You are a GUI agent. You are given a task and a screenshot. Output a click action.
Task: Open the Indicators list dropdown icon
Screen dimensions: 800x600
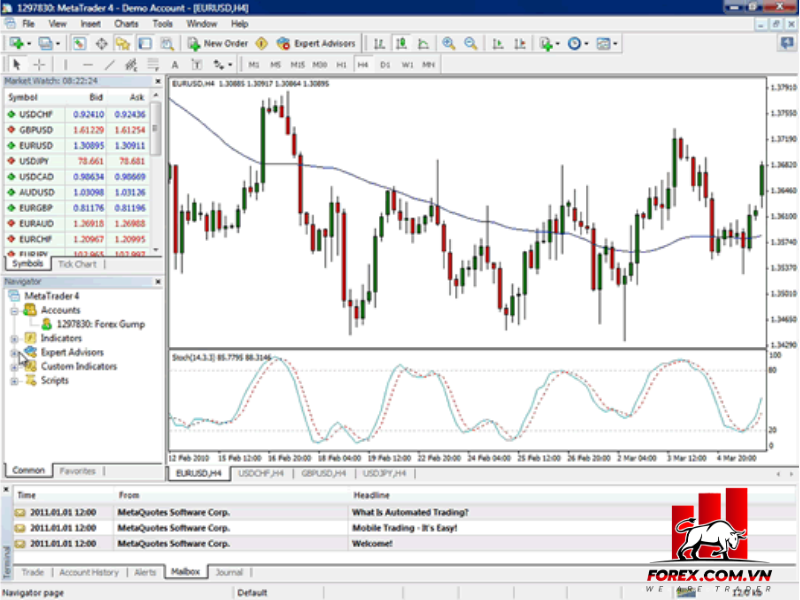(x=549, y=43)
